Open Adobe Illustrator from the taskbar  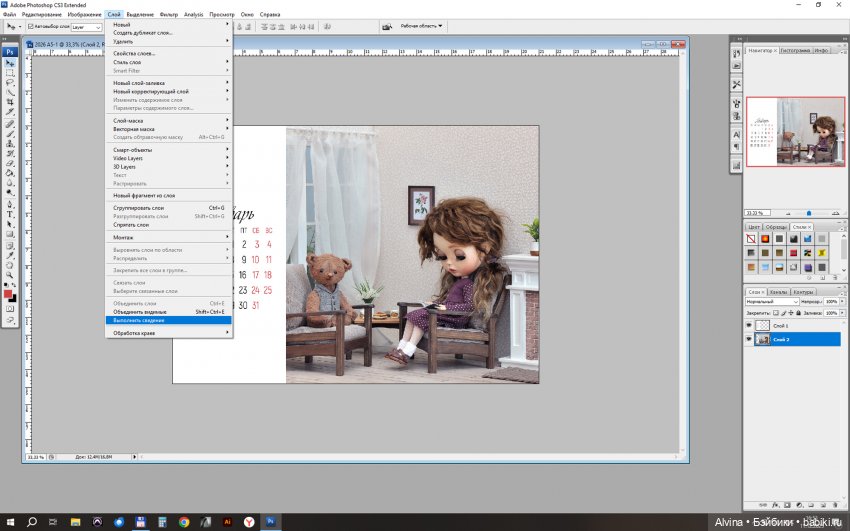click(x=227, y=522)
